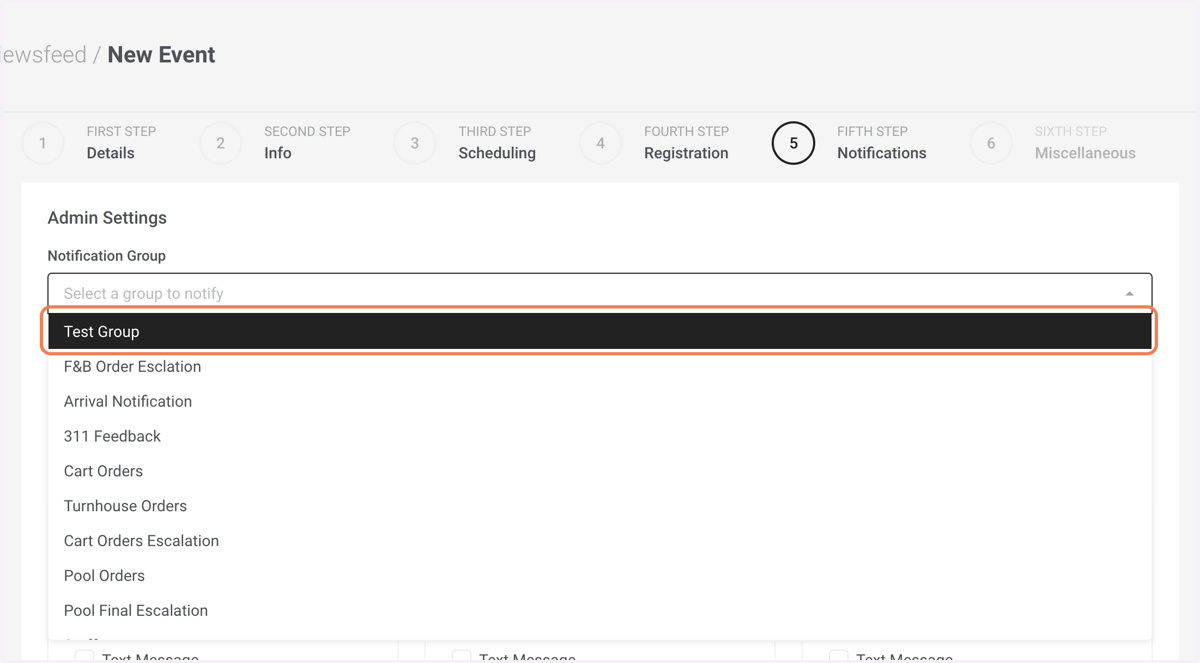Click step number 2 circle
The width and height of the screenshot is (1200, 663).
(x=220, y=143)
